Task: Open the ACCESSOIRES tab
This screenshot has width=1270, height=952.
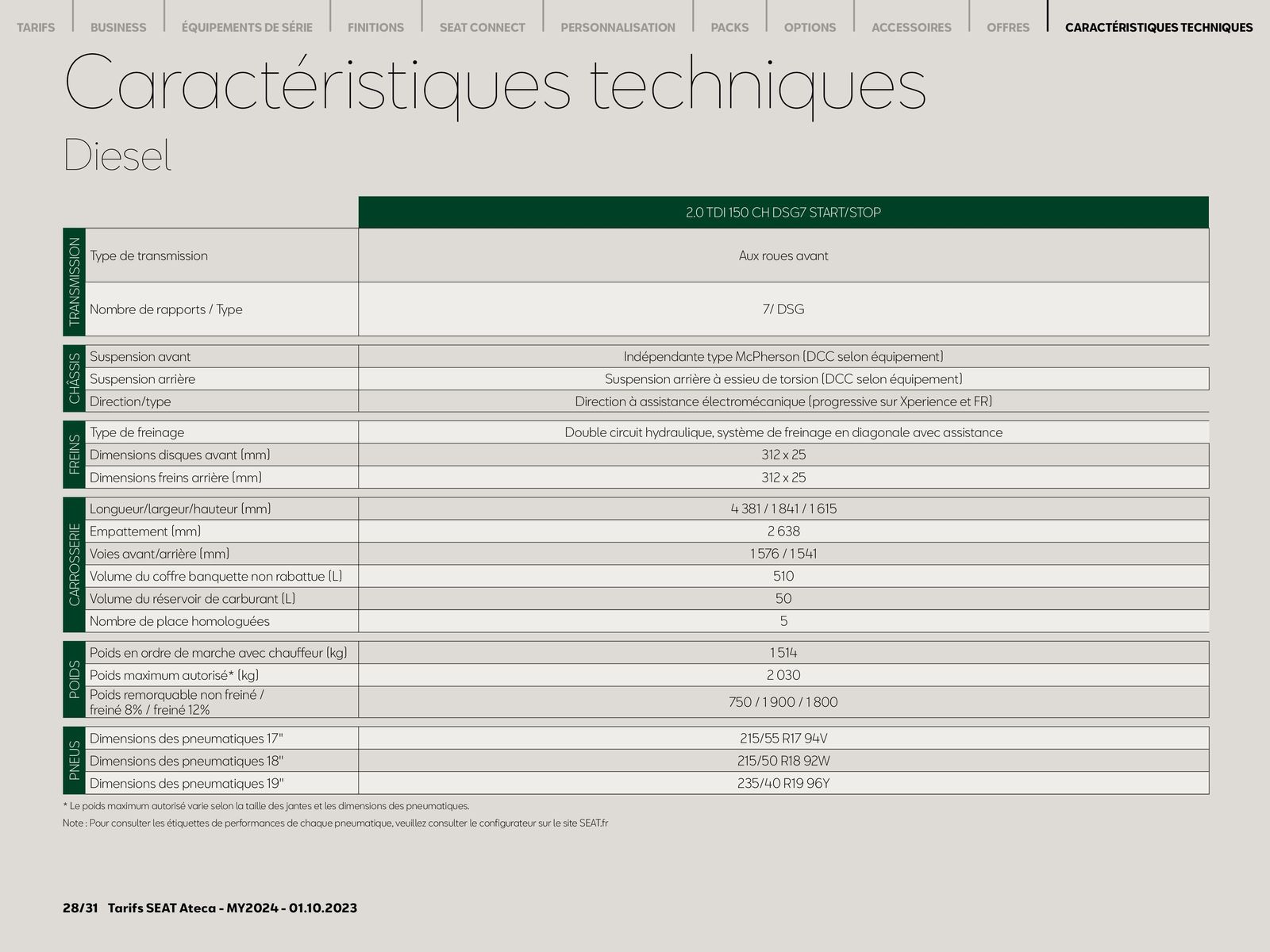Action: coord(911,27)
